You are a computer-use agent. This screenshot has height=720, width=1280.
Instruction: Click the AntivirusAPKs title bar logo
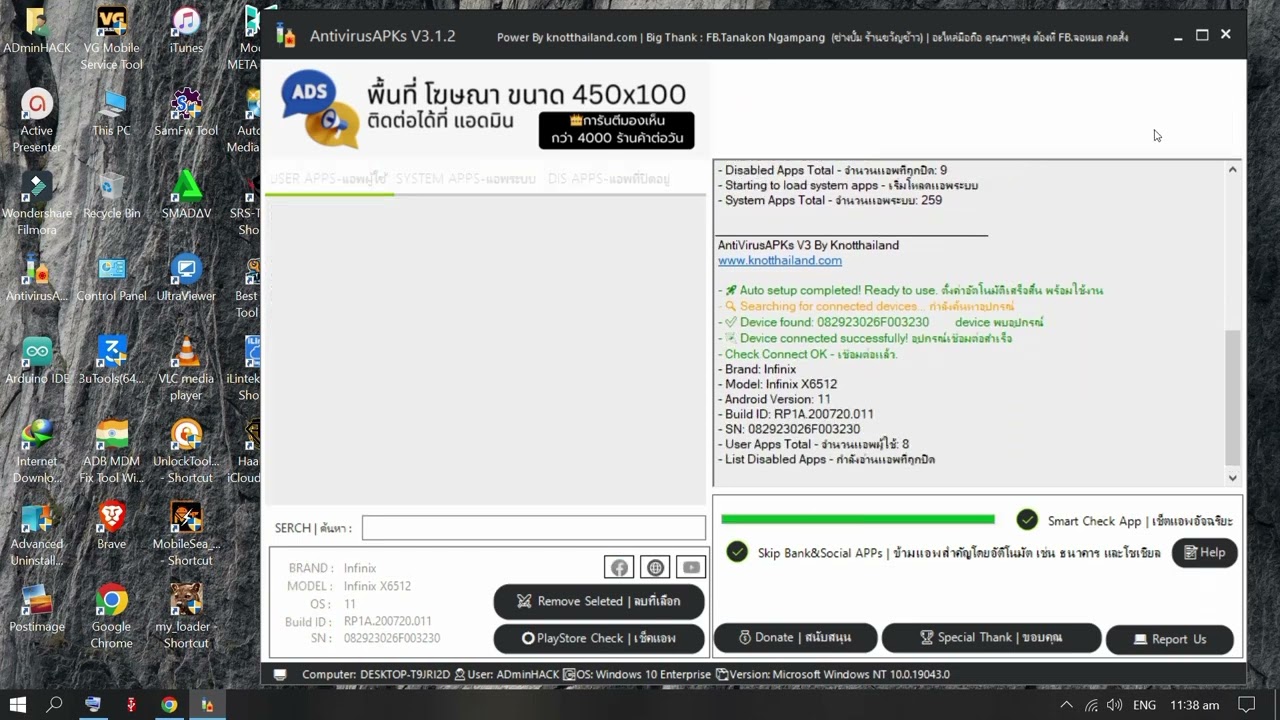(286, 36)
